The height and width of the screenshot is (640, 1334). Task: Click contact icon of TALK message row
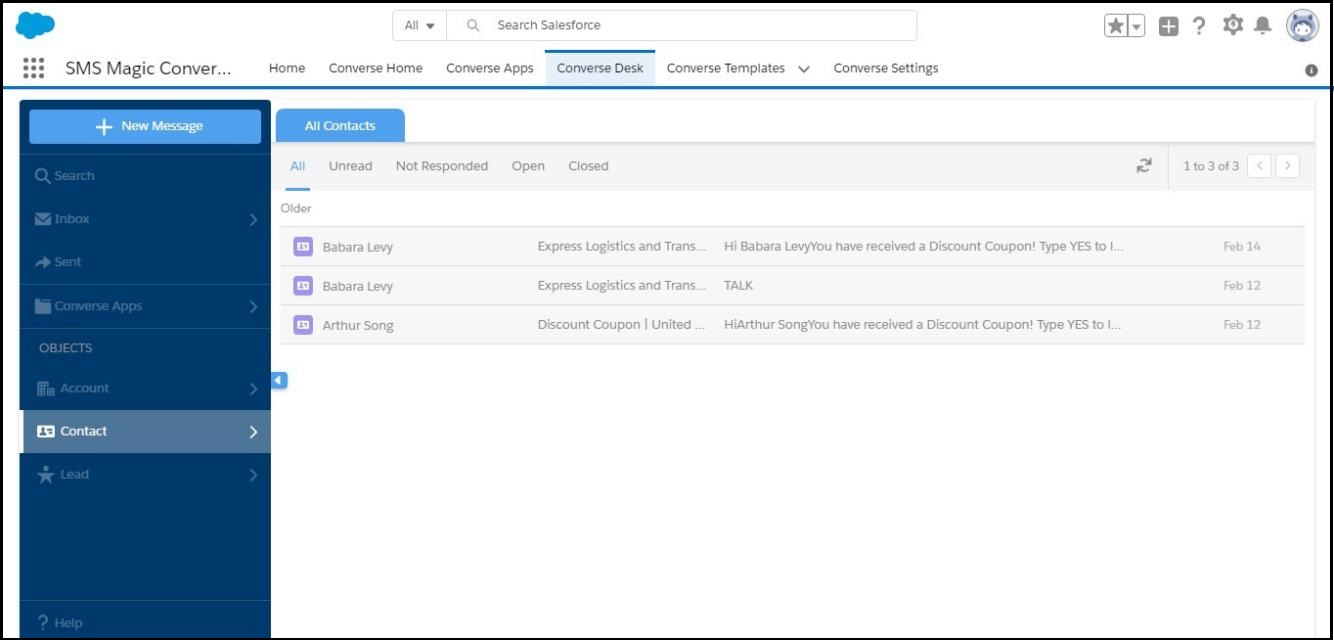tap(302, 285)
